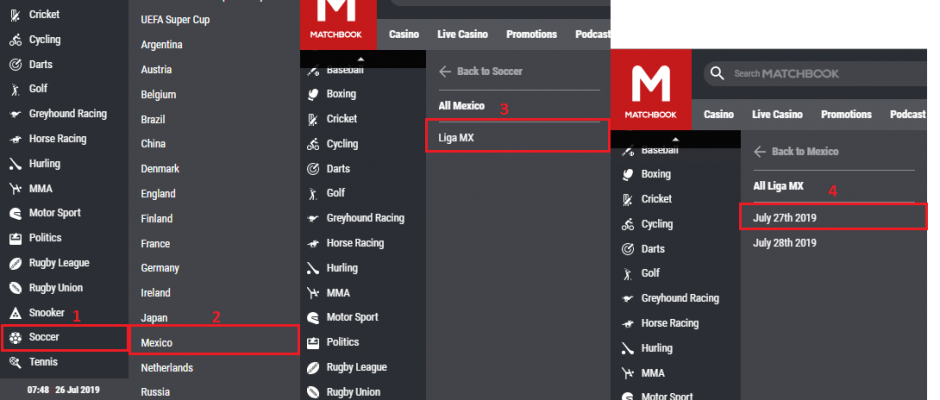Choose Belgium in the country list

158,95
